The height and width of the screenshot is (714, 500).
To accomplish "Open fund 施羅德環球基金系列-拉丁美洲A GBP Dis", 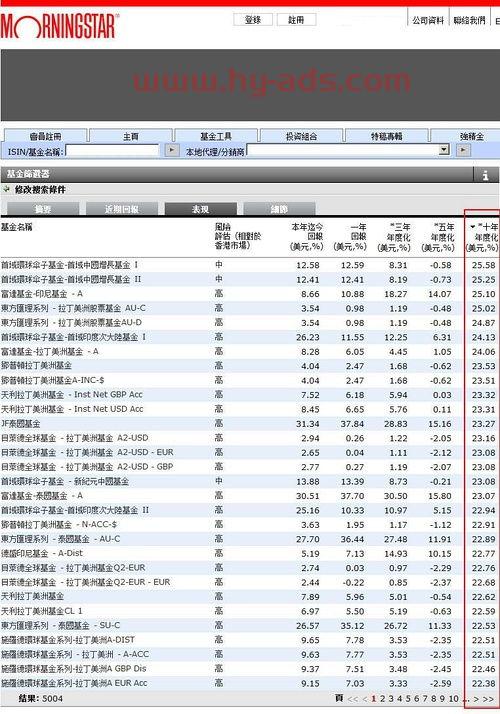I will [74, 669].
